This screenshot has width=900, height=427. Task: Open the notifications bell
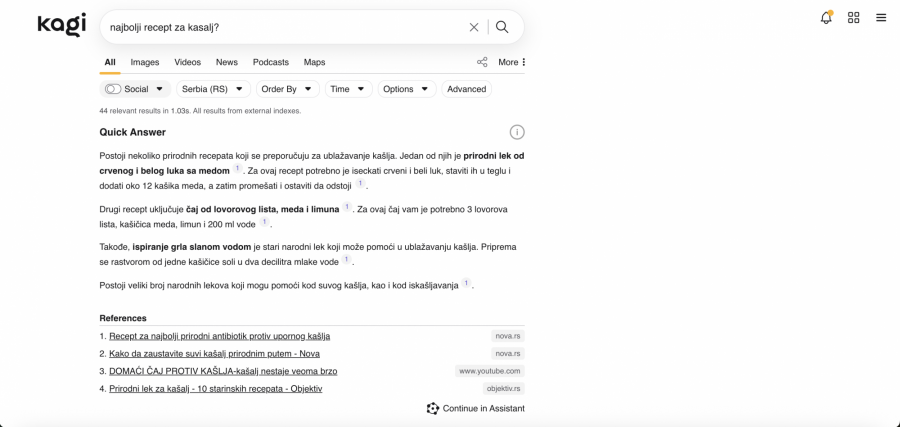click(x=826, y=18)
